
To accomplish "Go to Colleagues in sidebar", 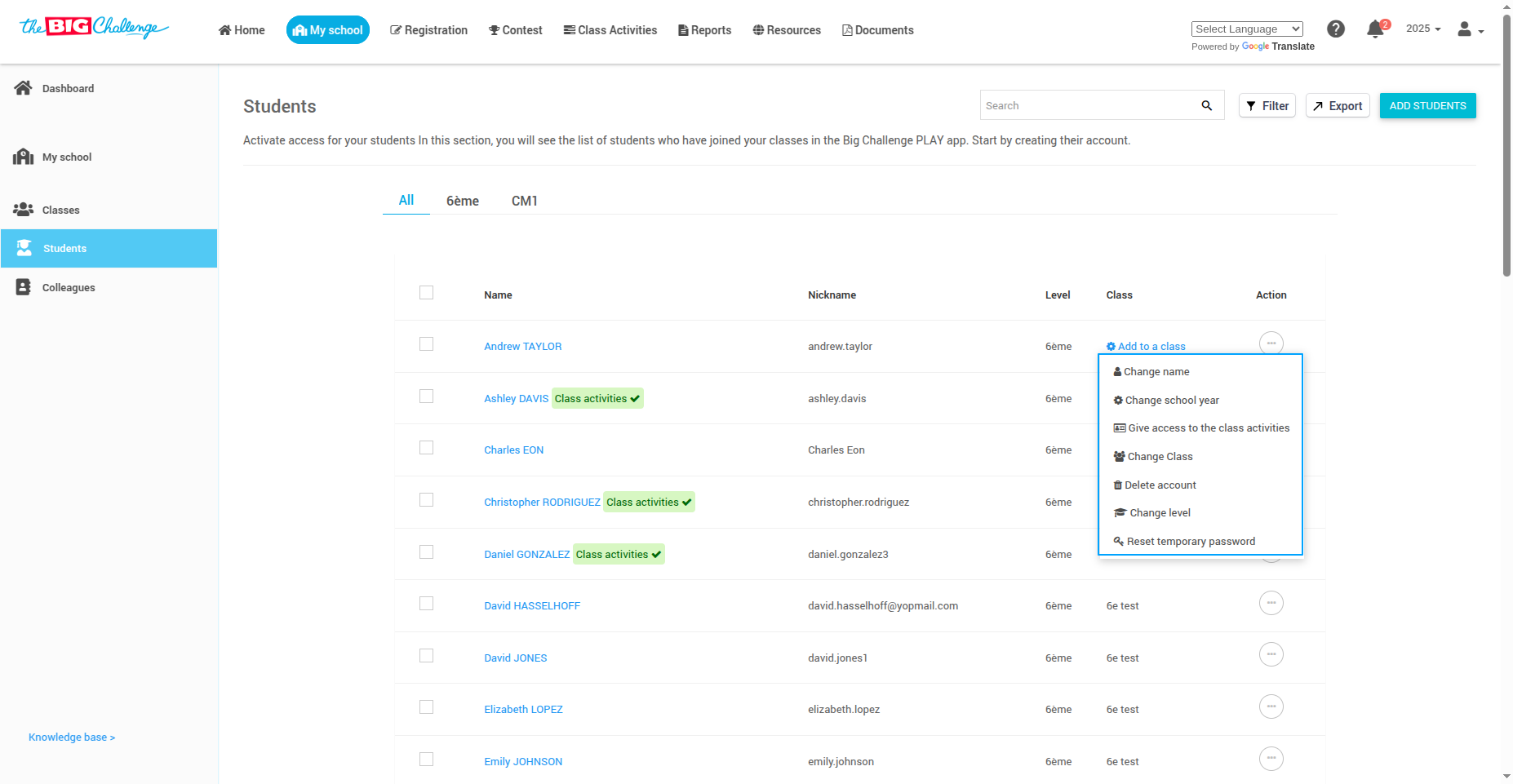I will pyautogui.click(x=69, y=287).
